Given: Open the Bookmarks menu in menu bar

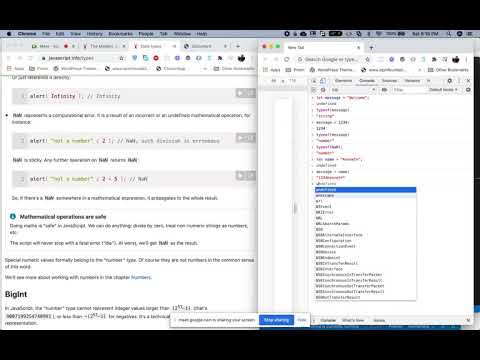Looking at the screenshot, I should [121, 34].
